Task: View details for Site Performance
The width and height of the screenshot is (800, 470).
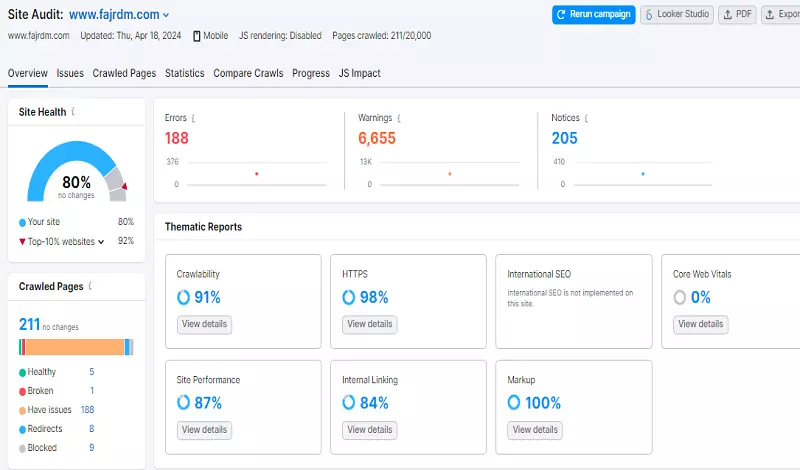Action: (204, 430)
